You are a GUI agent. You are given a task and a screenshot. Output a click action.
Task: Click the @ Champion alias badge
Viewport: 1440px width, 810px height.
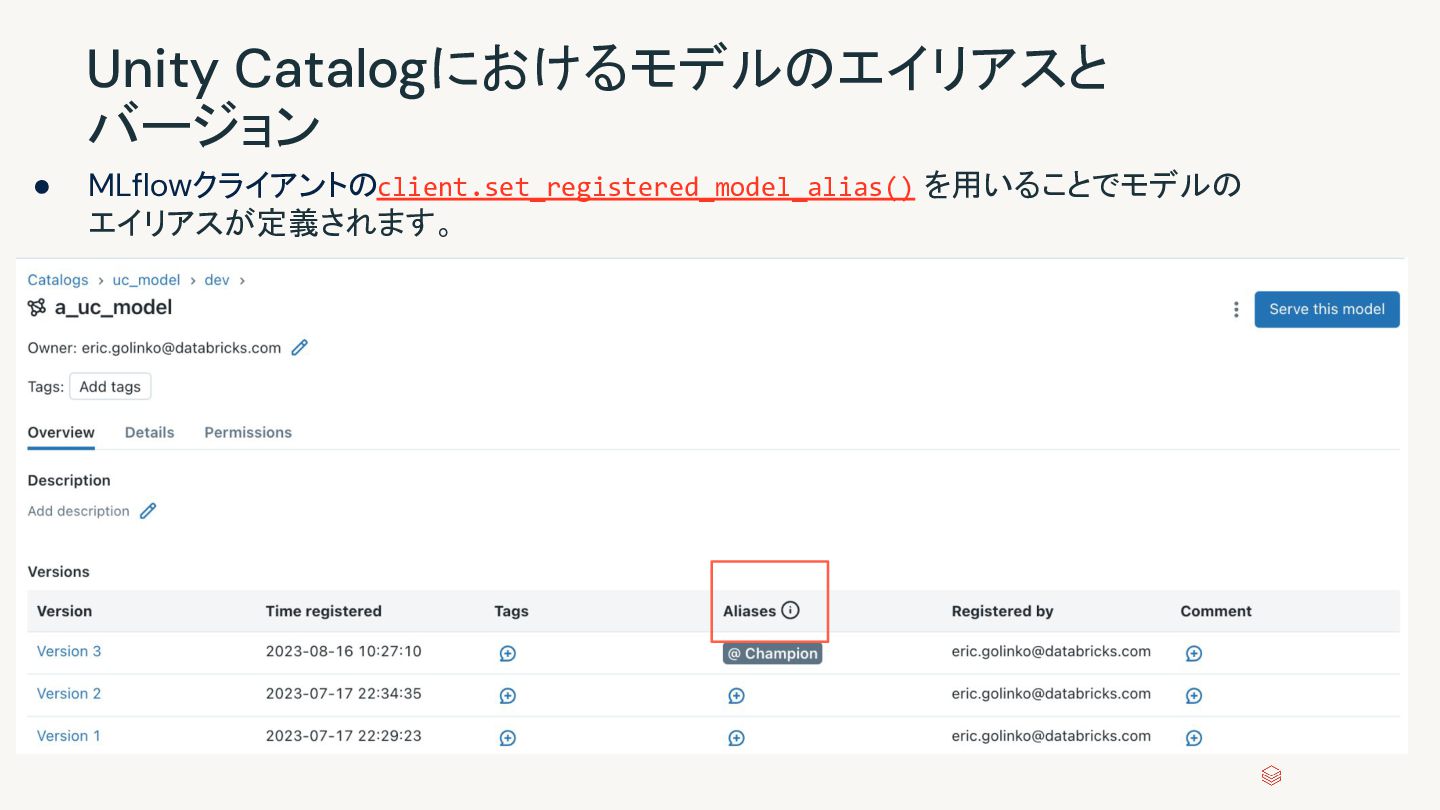tap(772, 653)
